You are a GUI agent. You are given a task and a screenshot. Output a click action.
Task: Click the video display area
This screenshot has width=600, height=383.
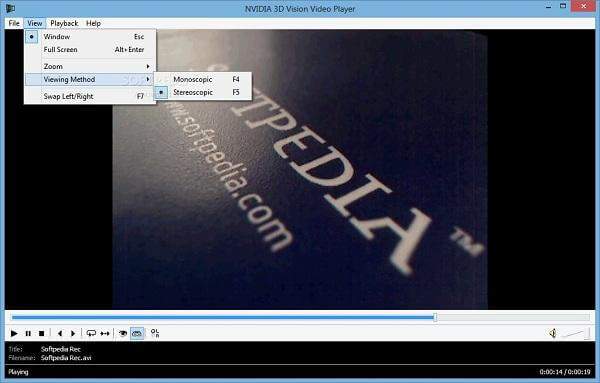(300, 169)
